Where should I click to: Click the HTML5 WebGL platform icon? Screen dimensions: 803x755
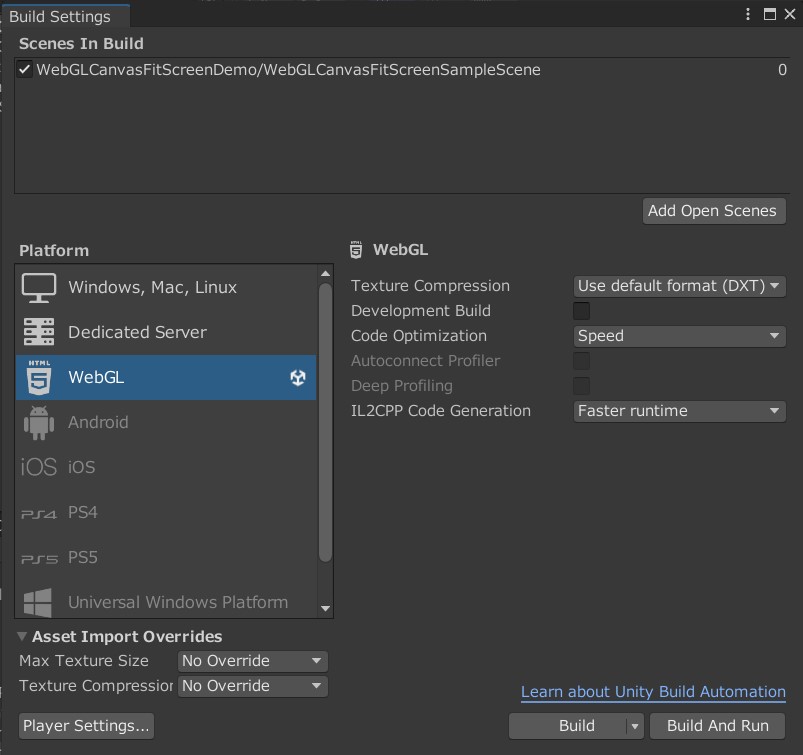(x=39, y=378)
